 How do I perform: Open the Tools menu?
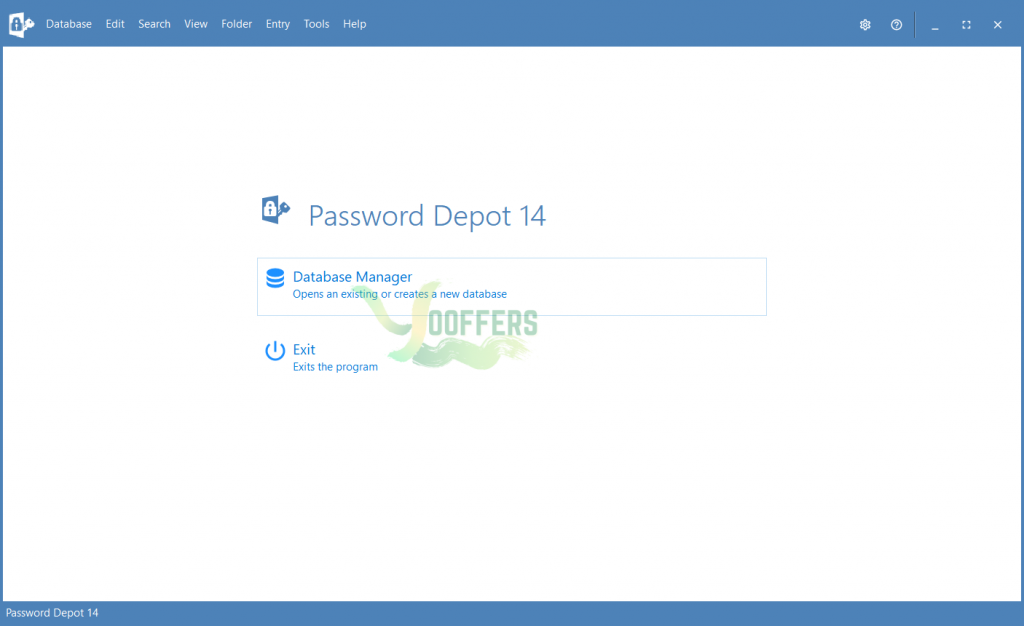[x=316, y=24]
